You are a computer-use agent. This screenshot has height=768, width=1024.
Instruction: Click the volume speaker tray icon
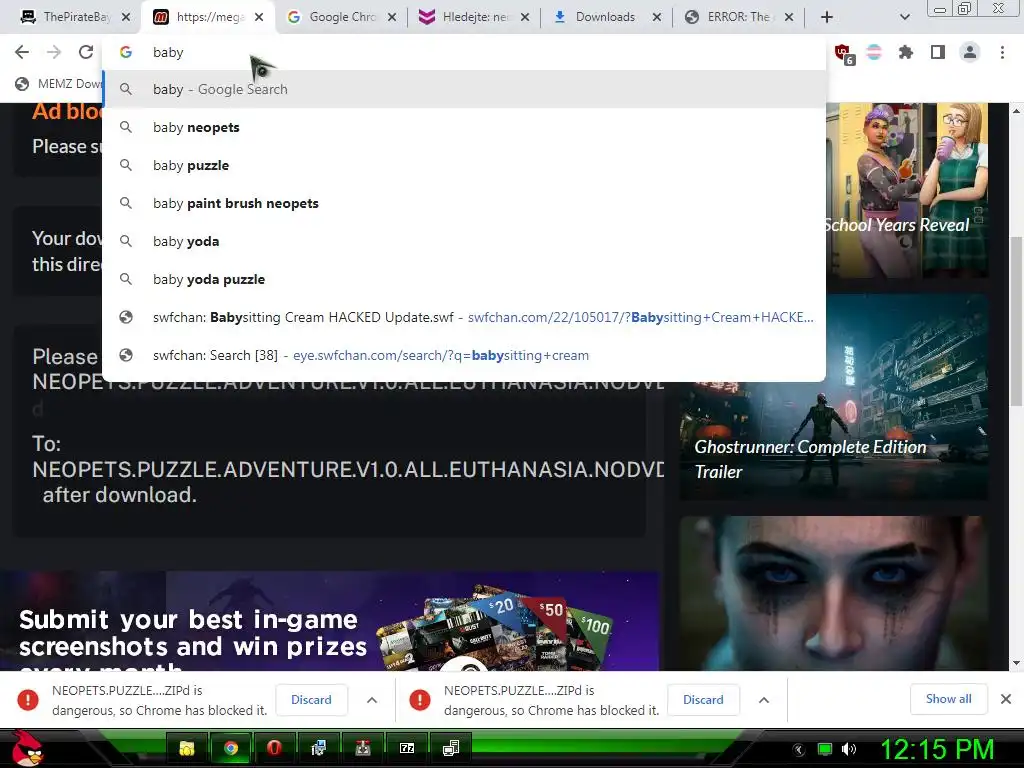coord(848,749)
